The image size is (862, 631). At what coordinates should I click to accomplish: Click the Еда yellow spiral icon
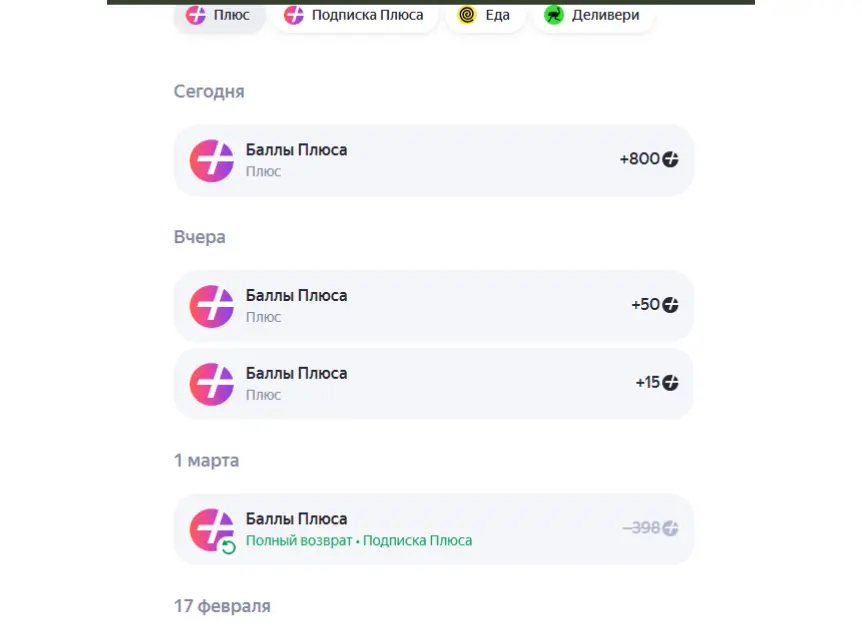[467, 15]
